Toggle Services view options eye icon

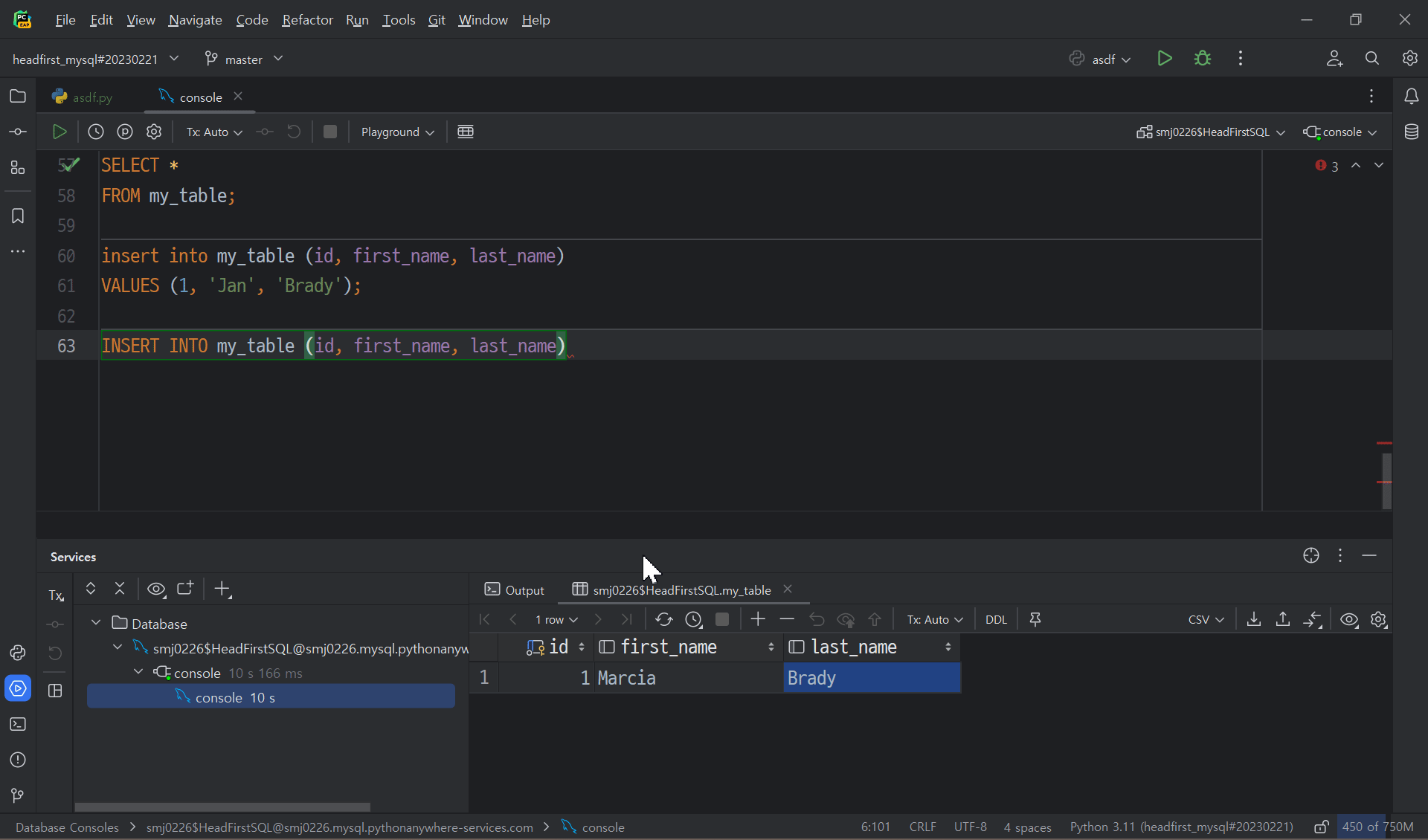pos(156,589)
